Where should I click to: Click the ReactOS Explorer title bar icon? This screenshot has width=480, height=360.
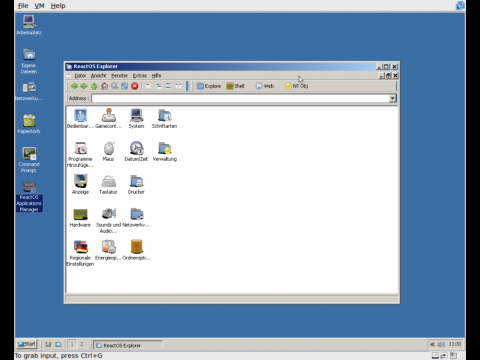(69, 66)
